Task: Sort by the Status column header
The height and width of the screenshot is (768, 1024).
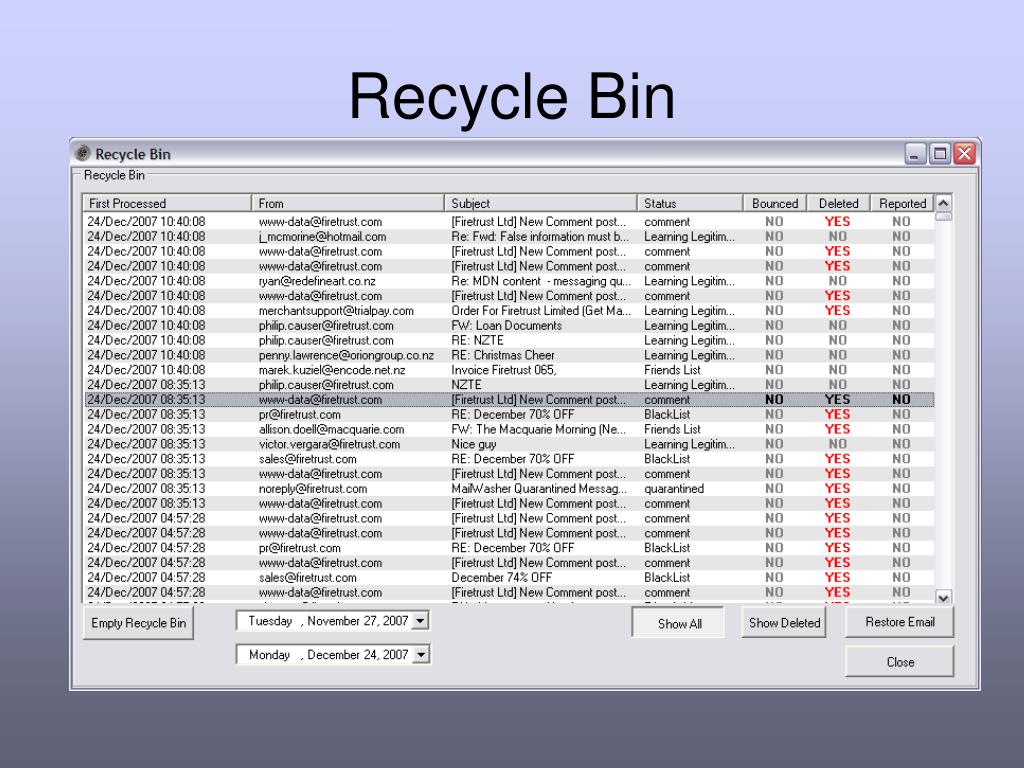Action: pyautogui.click(x=690, y=203)
